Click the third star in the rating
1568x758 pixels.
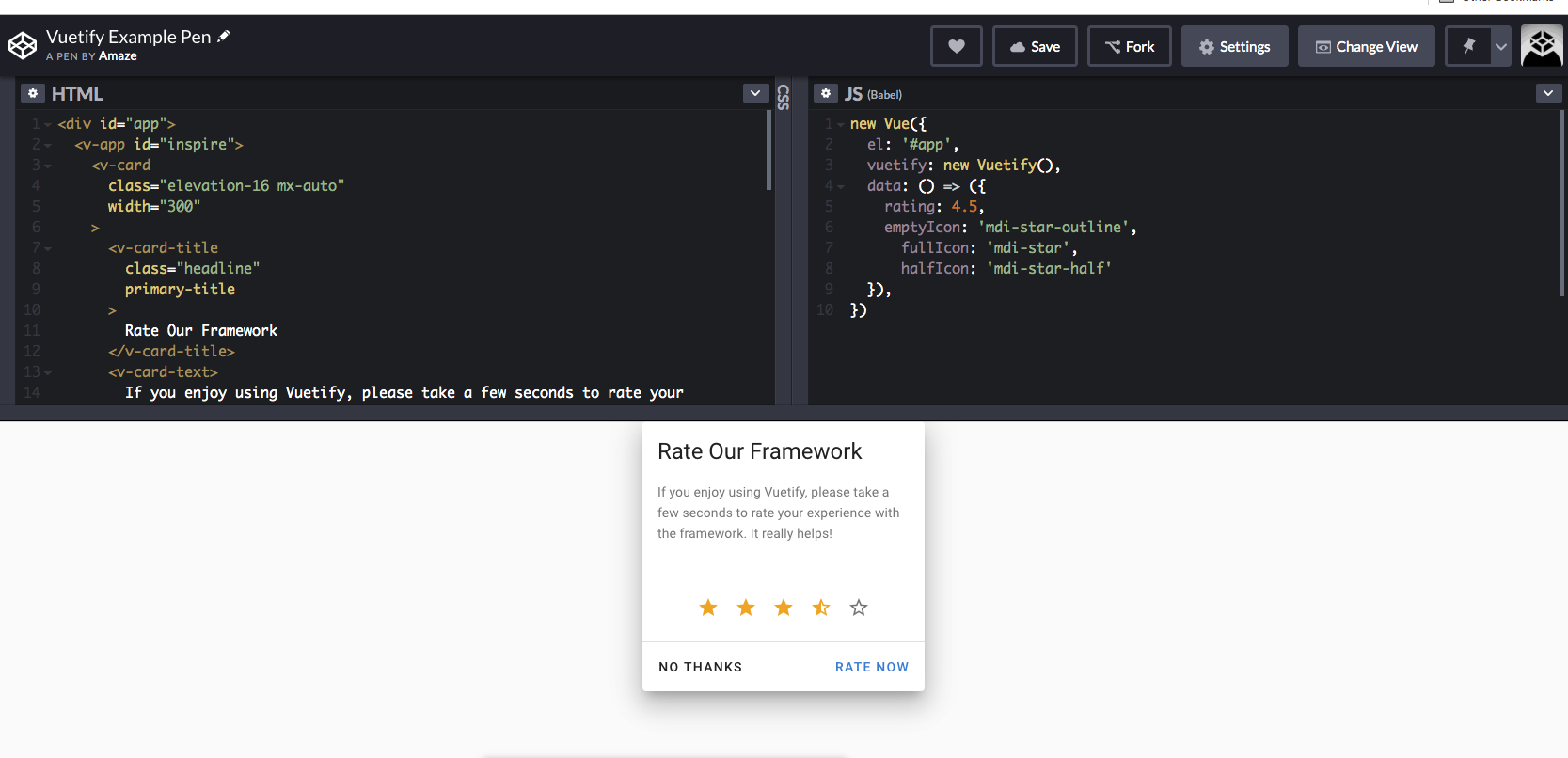coord(784,608)
